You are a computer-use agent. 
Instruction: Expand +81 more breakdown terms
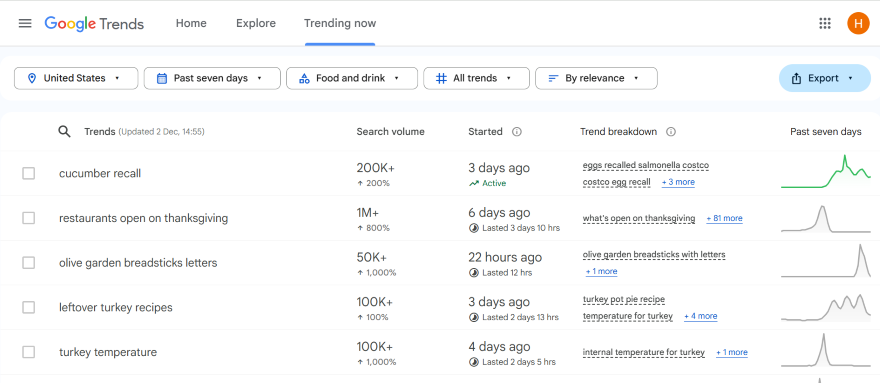725,218
